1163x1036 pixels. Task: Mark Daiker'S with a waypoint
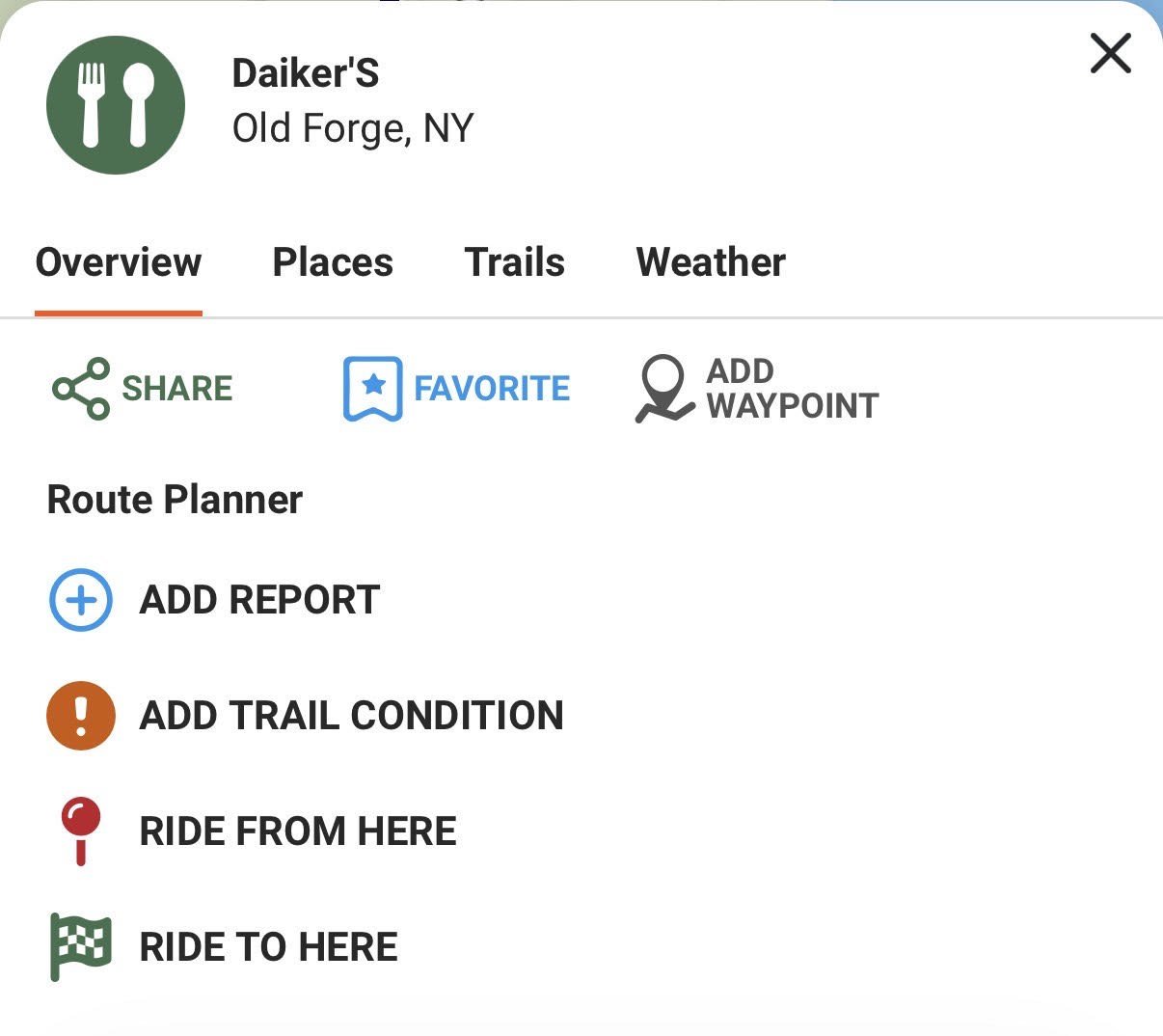757,389
